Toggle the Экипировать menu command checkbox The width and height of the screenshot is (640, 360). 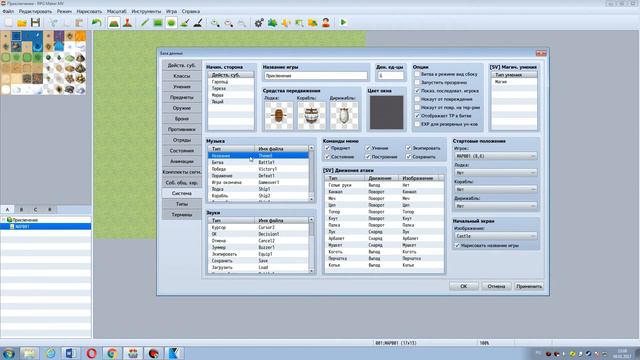[x=409, y=148]
